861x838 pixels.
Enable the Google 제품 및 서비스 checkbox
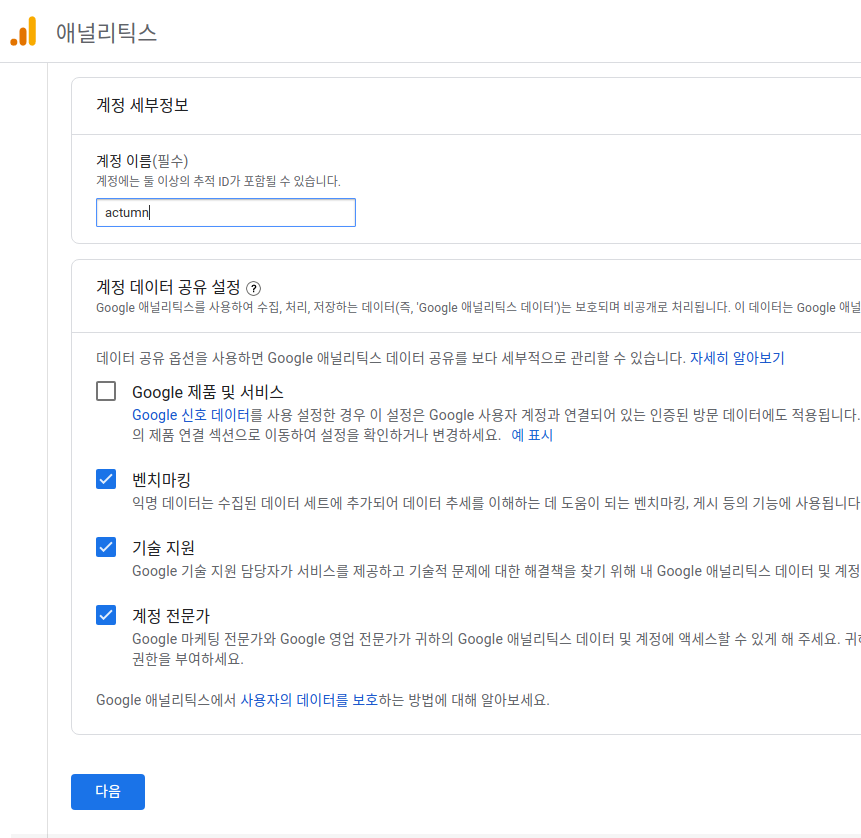105,392
